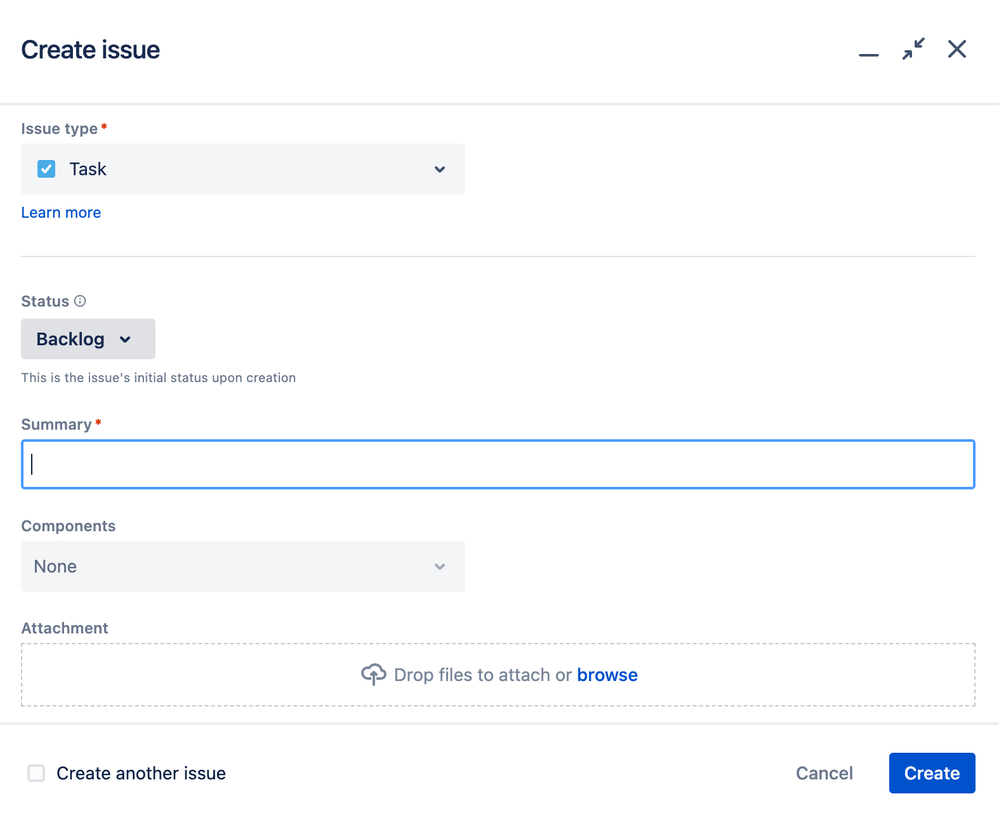Click the blue Task type icon
Screen dimensions: 999x815
(46, 169)
